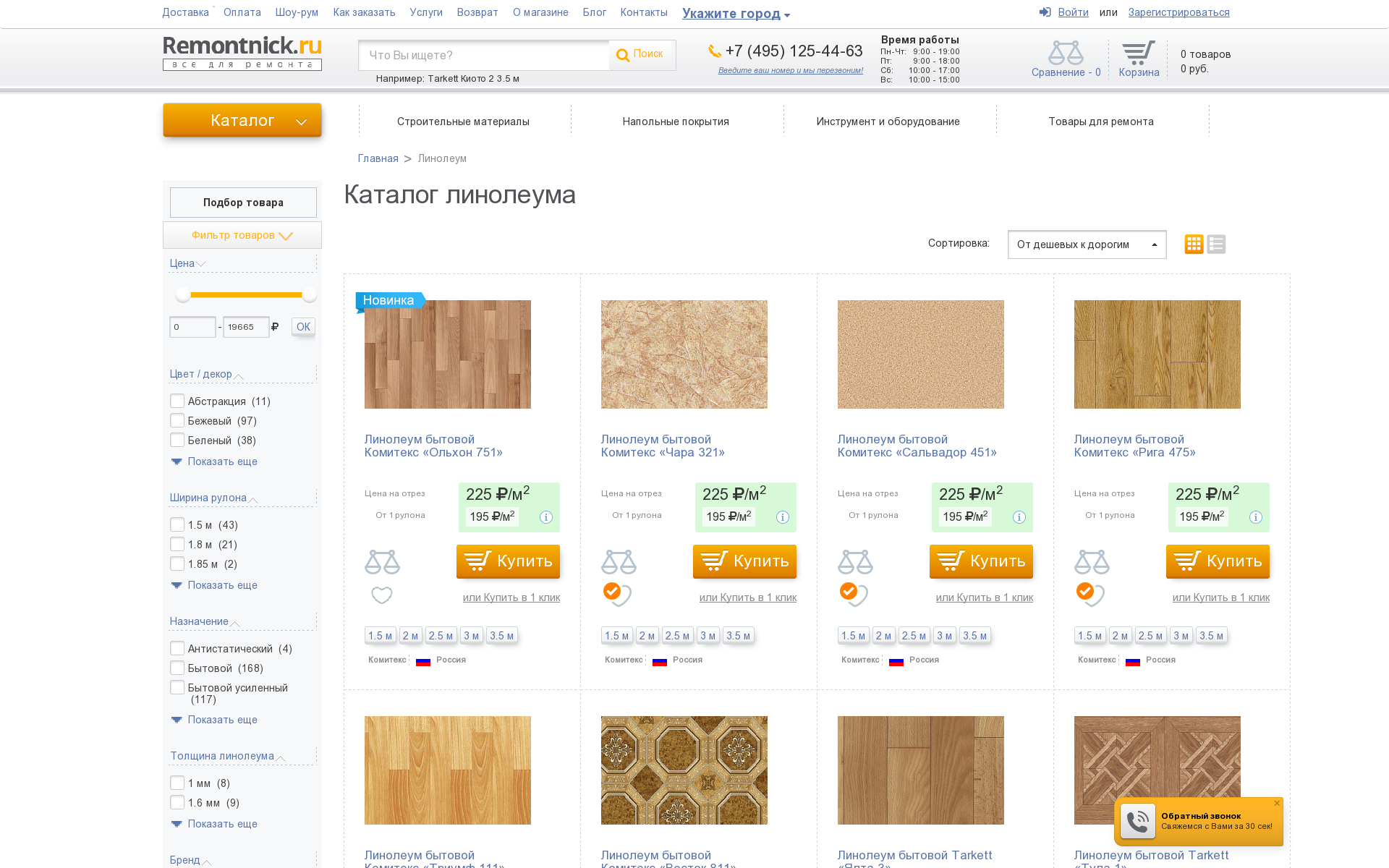Image resolution: width=1389 pixels, height=868 pixels.
Task: Click the maximum price slider handle
Action: click(310, 294)
